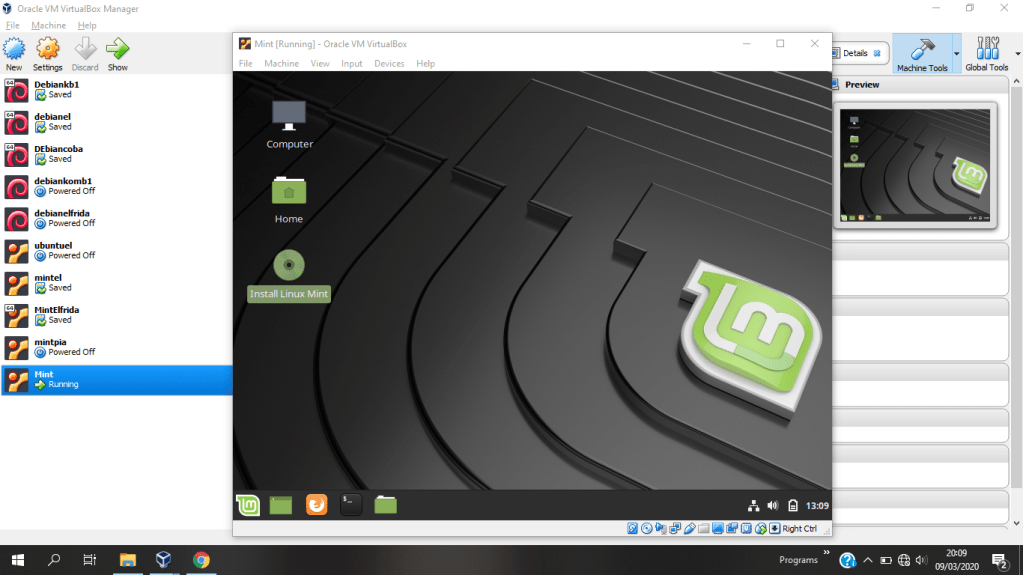This screenshot has height=575, width=1023.
Task: Click the Mint volume icon in tray
Action: [773, 505]
